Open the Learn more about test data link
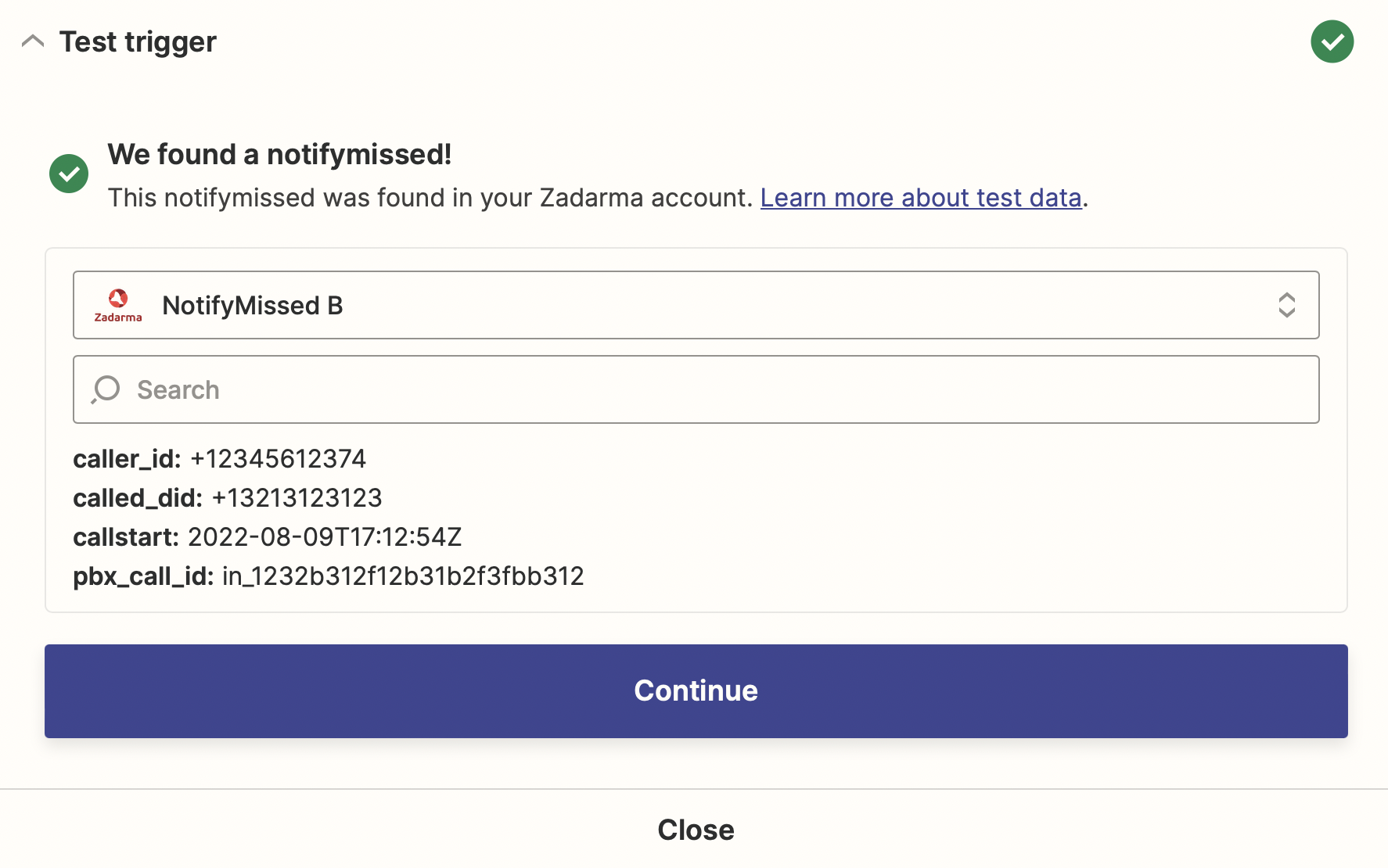1388x868 pixels. 920,198
